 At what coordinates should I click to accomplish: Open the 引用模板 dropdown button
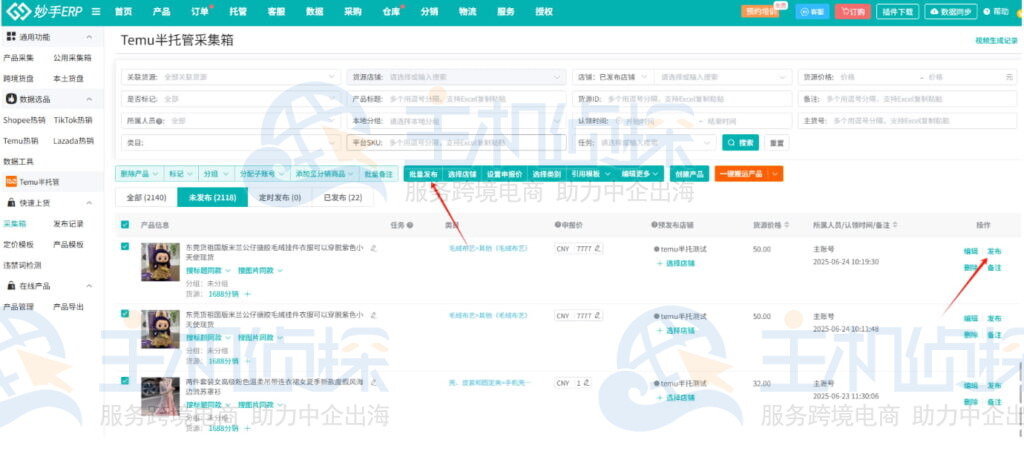pos(590,174)
